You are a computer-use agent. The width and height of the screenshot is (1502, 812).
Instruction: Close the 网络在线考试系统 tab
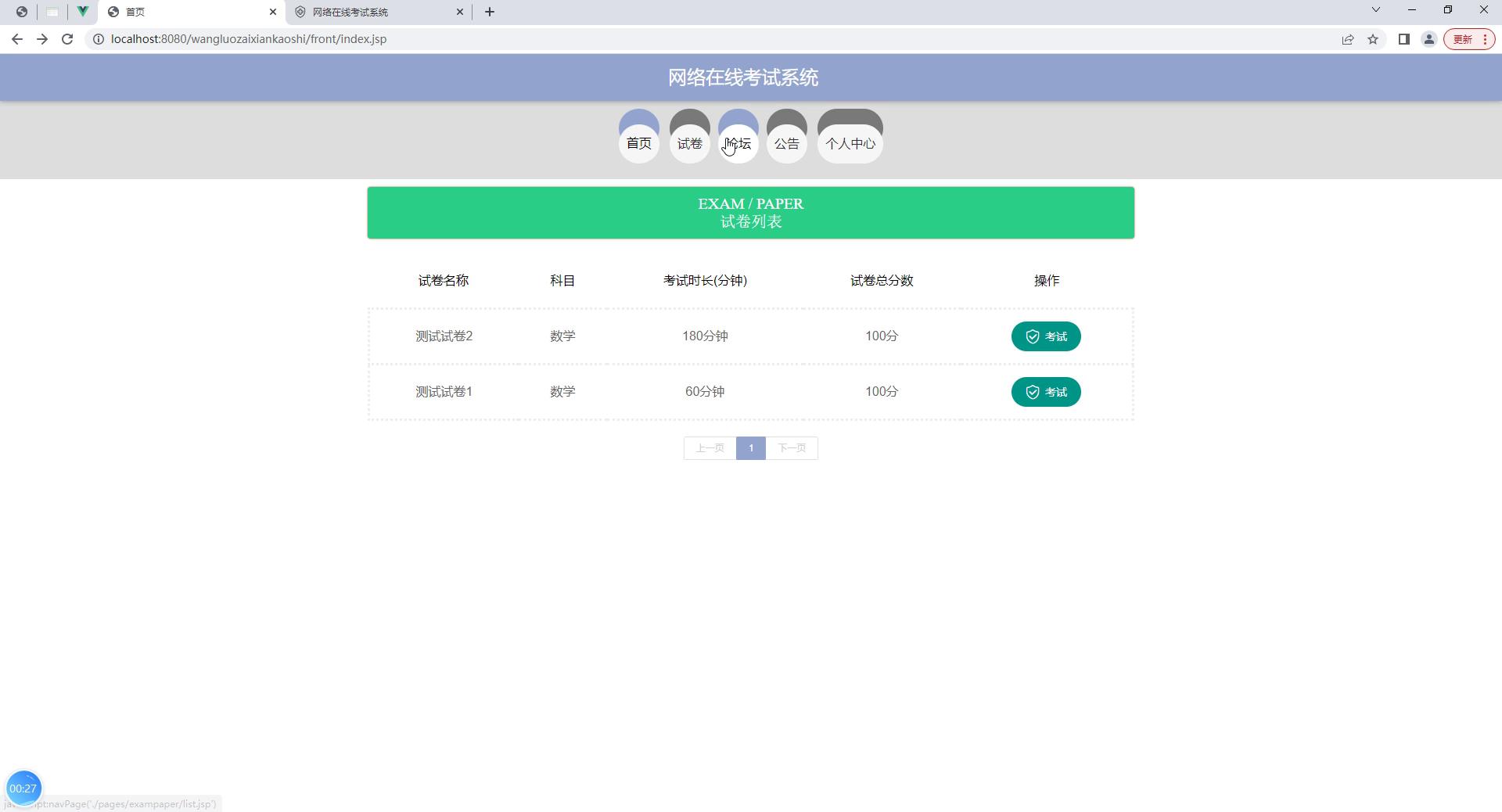460,12
